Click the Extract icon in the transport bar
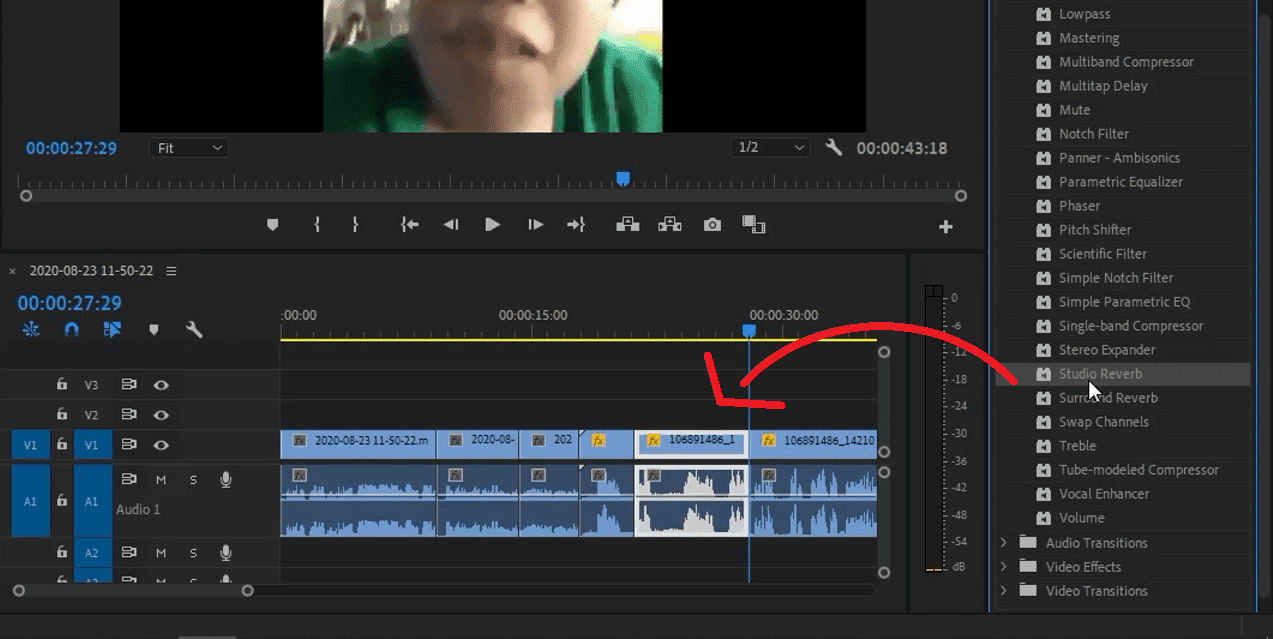This screenshot has height=639, width=1273. (x=670, y=224)
